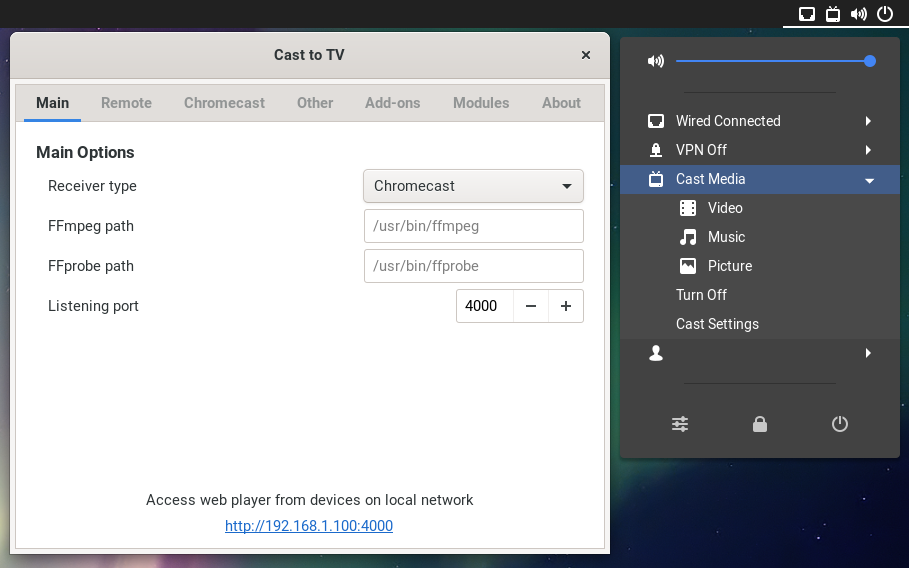The height and width of the screenshot is (568, 909).
Task: Open the Receiver type dropdown
Action: coord(474,186)
